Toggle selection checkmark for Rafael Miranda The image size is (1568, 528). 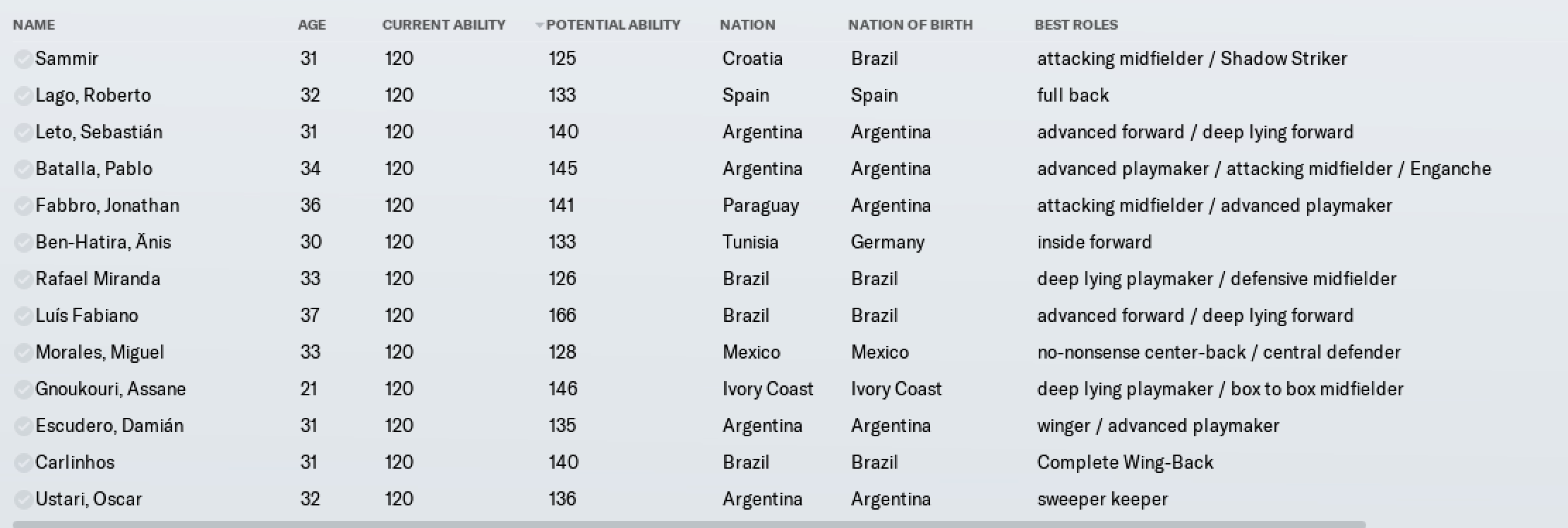click(x=23, y=280)
